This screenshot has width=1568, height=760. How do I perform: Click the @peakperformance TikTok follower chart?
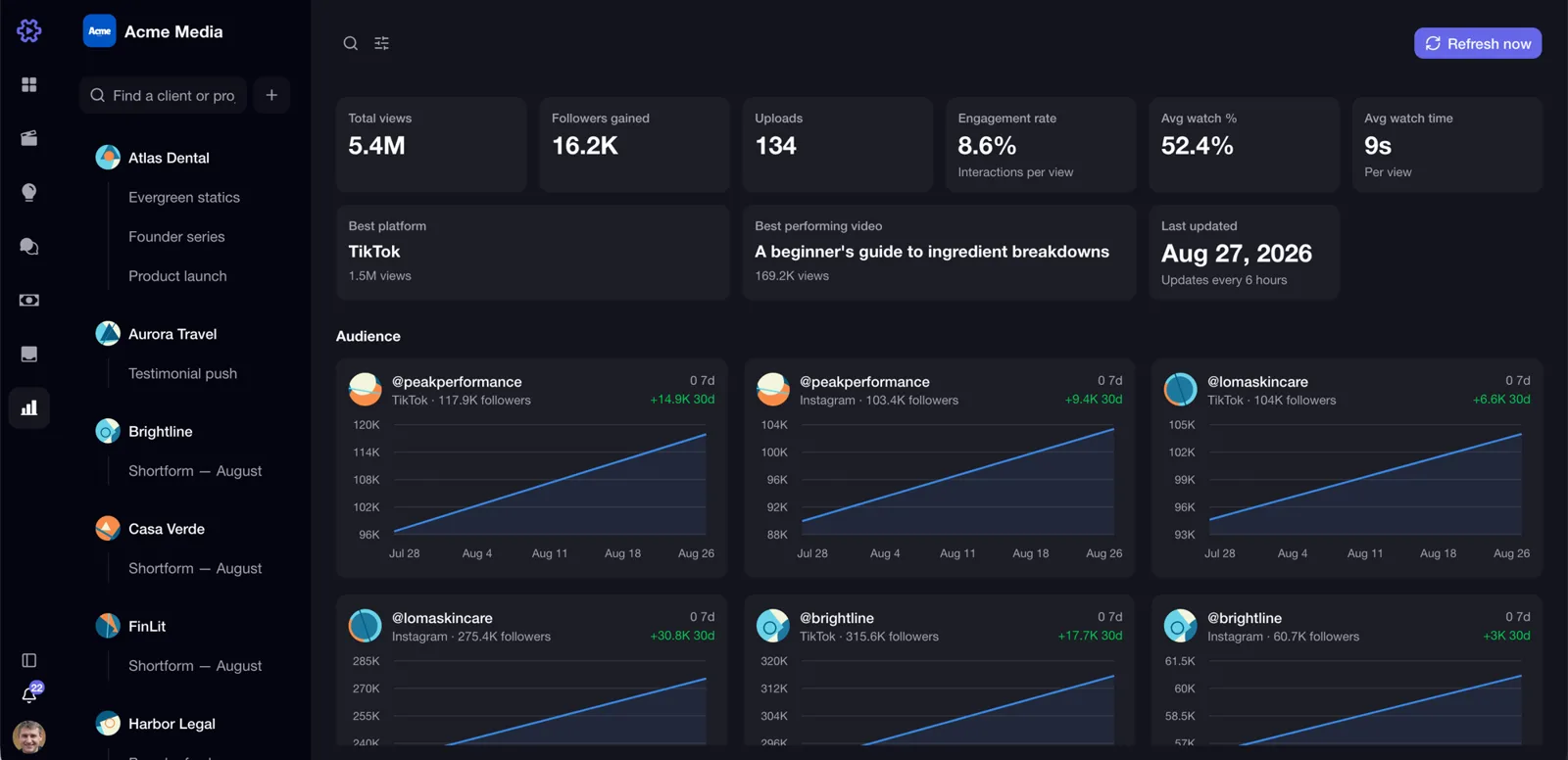click(x=532, y=490)
